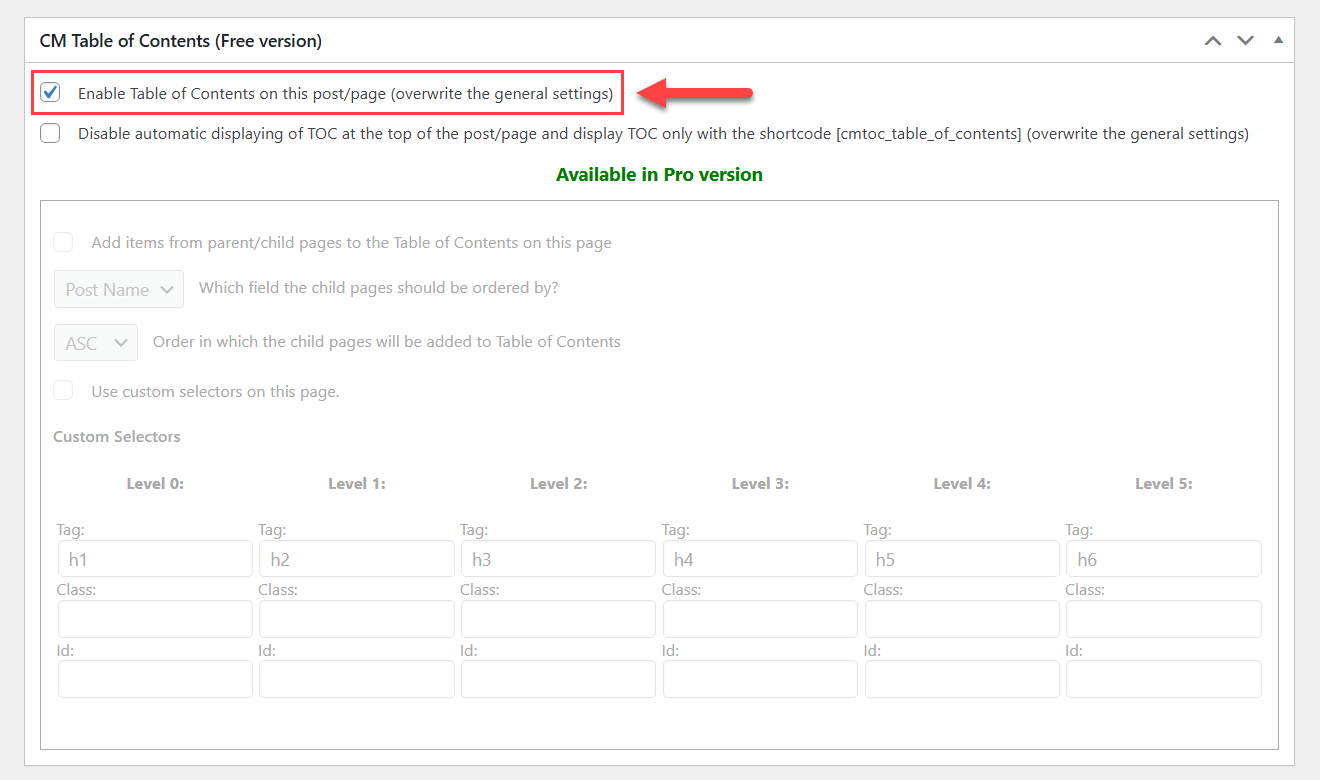
Task: Focus the Level 3 Id input field
Action: (760, 679)
